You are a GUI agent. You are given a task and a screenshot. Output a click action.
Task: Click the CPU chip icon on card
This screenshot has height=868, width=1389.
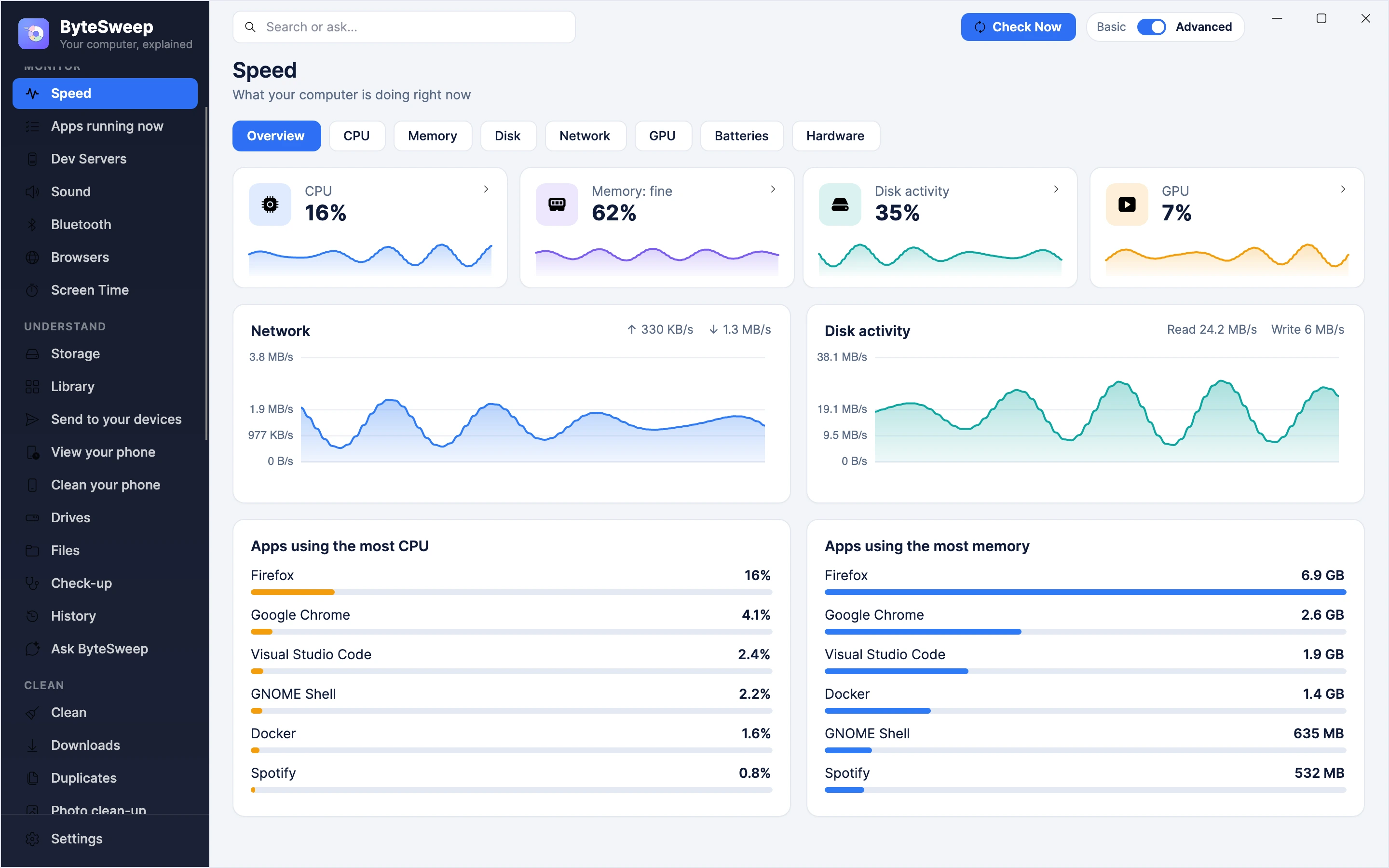270,204
